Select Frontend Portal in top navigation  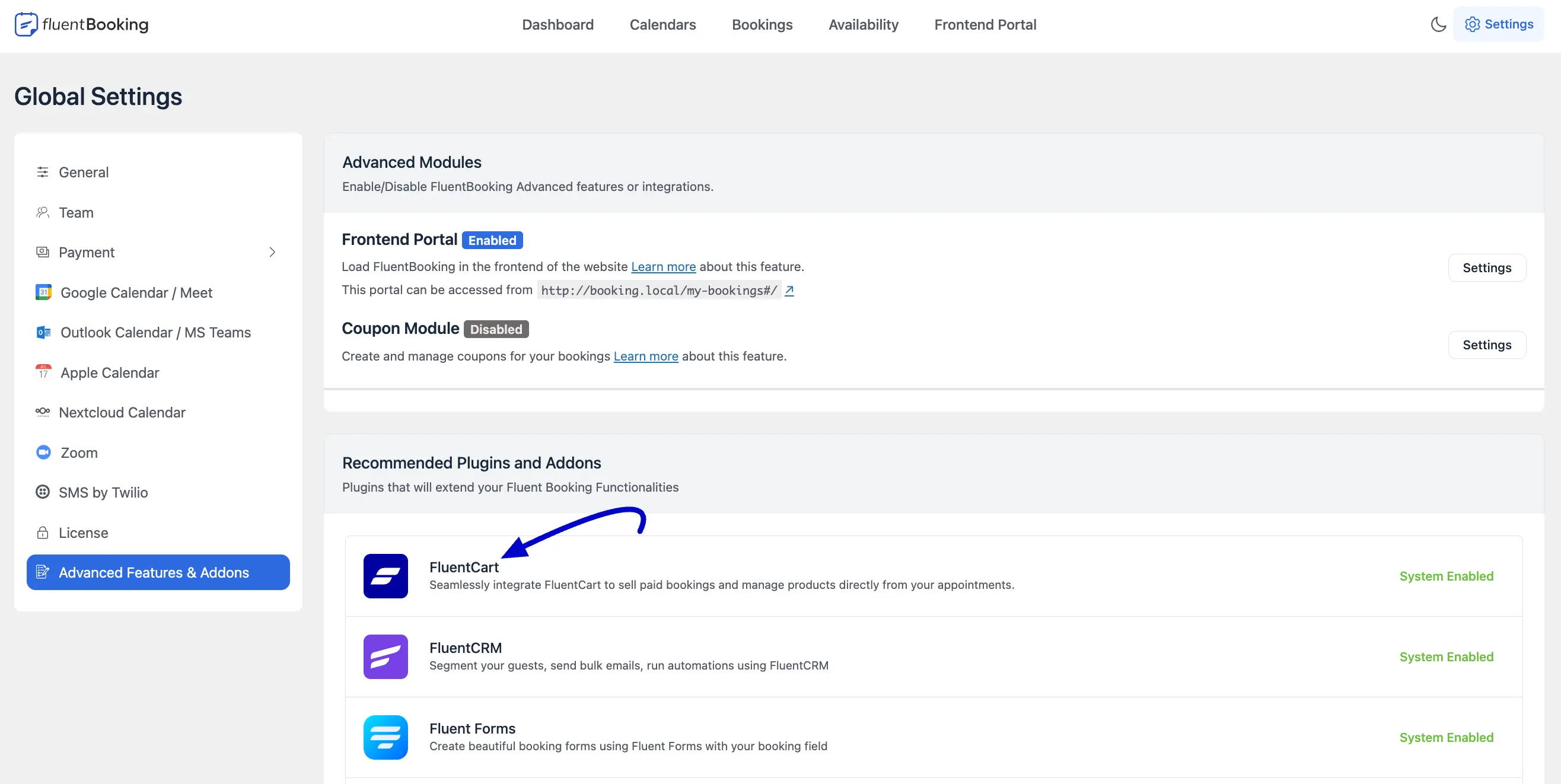pos(985,24)
